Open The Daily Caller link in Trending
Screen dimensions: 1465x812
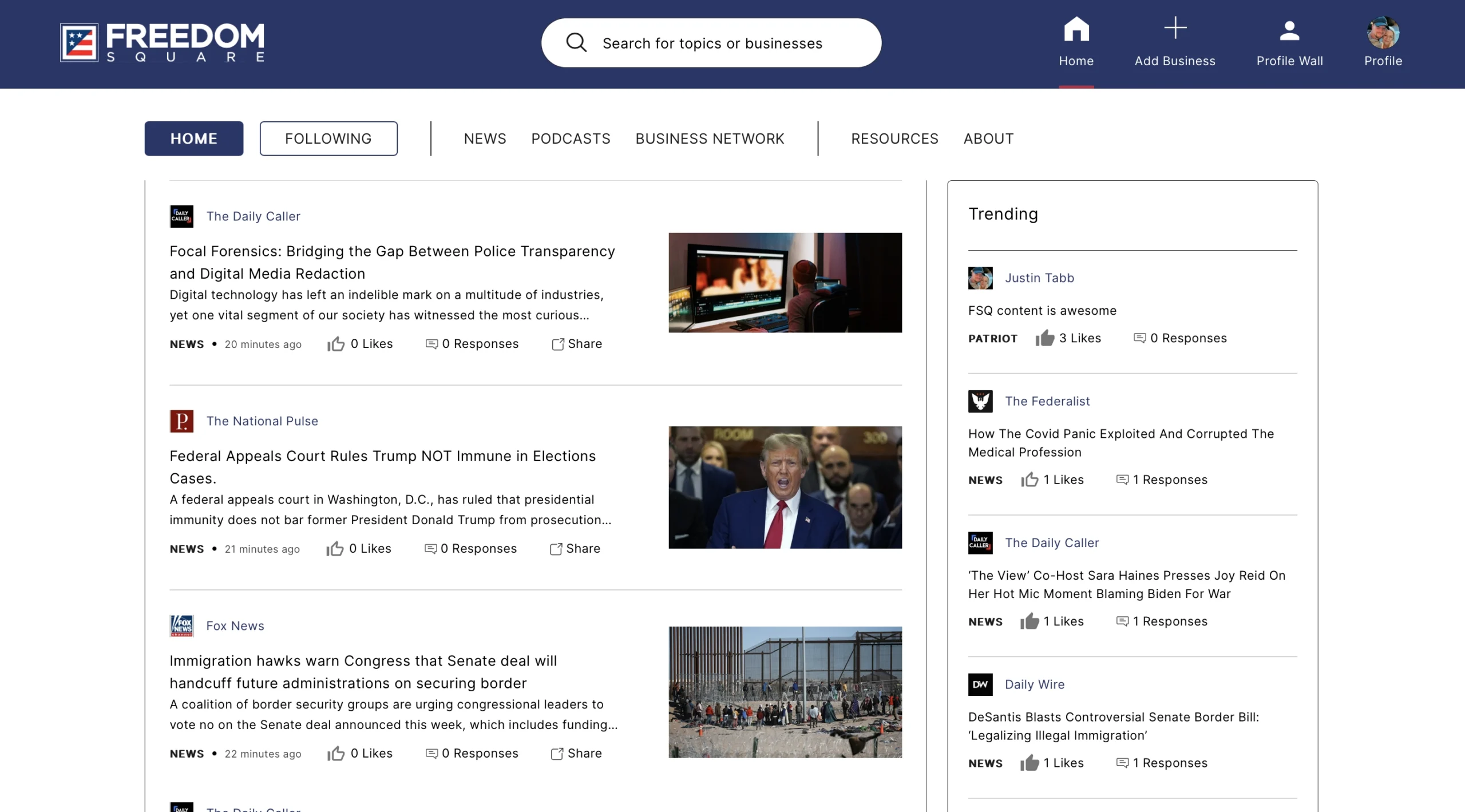click(x=1052, y=543)
